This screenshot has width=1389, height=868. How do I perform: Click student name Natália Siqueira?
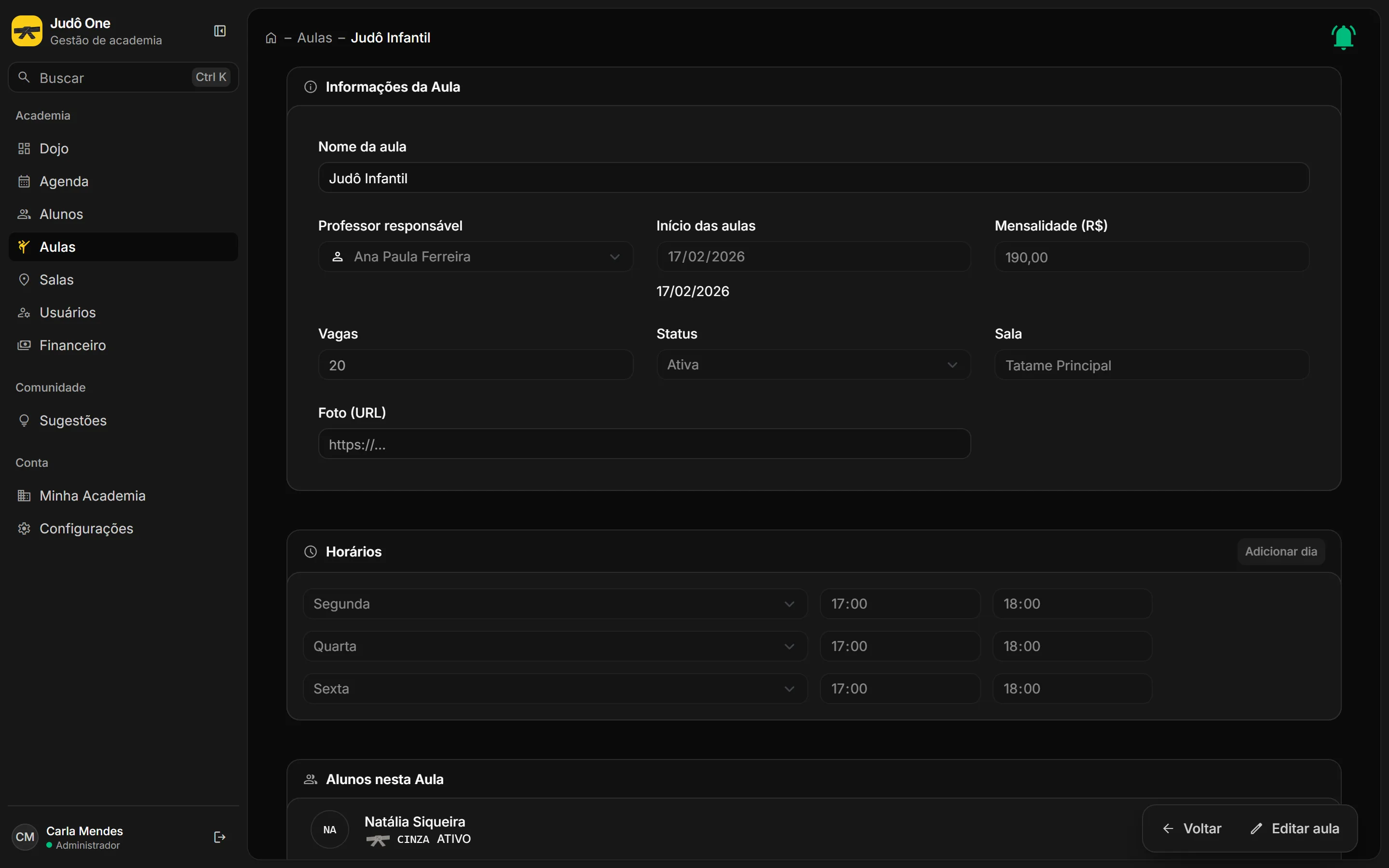click(415, 822)
